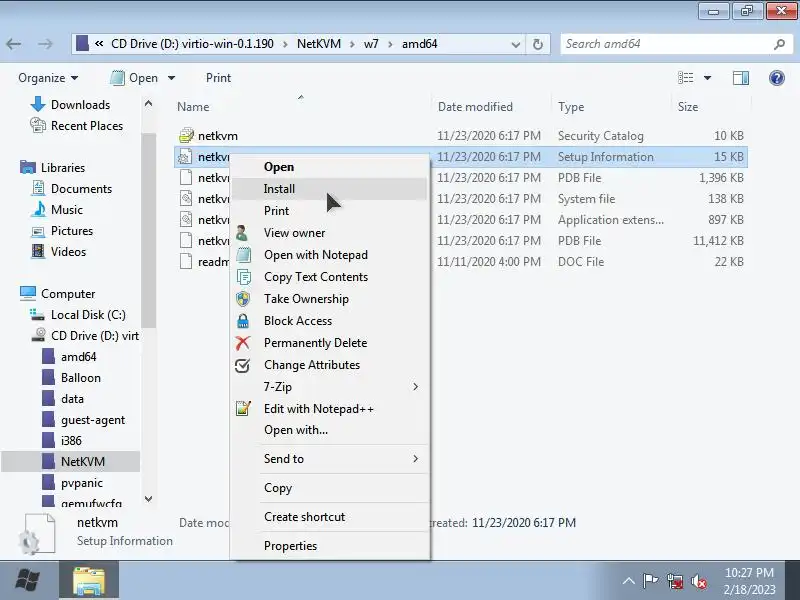Open the Organize dropdown menu
The image size is (800, 600).
click(x=48, y=78)
